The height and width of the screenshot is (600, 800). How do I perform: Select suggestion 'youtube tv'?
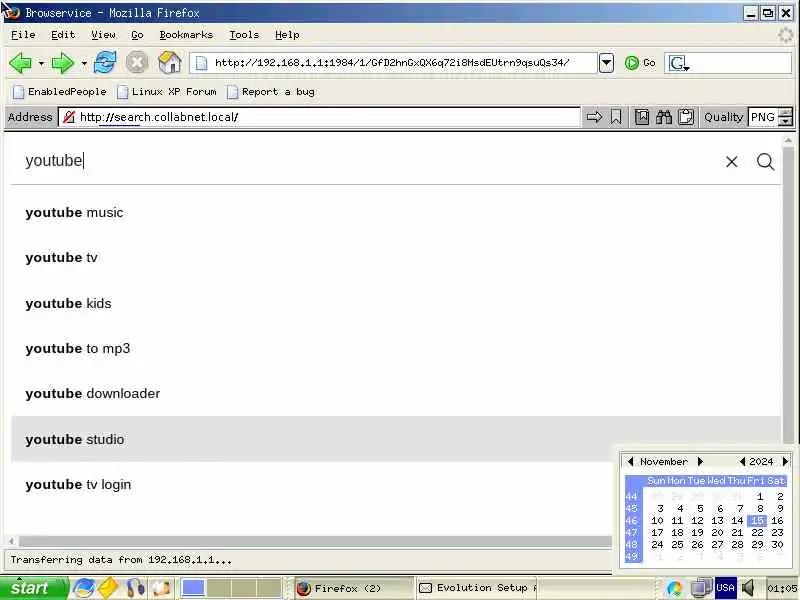pos(395,258)
